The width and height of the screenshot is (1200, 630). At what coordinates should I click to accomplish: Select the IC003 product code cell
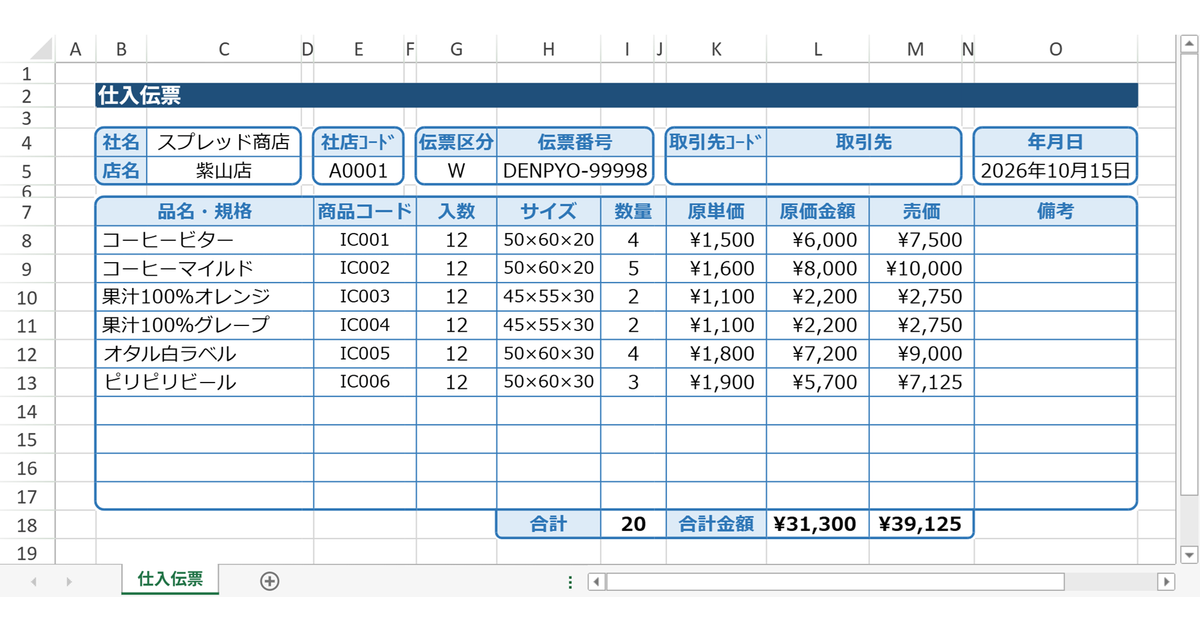click(365, 297)
